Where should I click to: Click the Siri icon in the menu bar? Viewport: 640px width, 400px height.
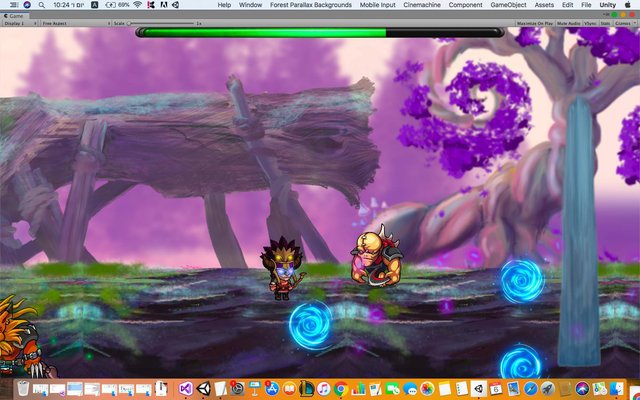(x=27, y=5)
